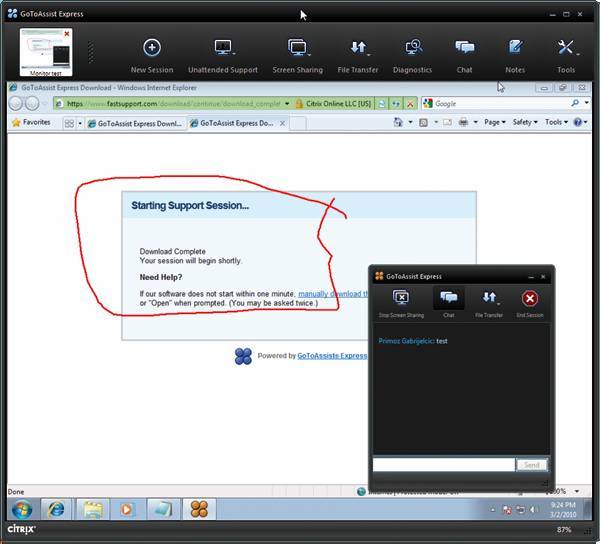Open a new blank IE tab
This screenshot has height=544, width=600.
pos(297,123)
